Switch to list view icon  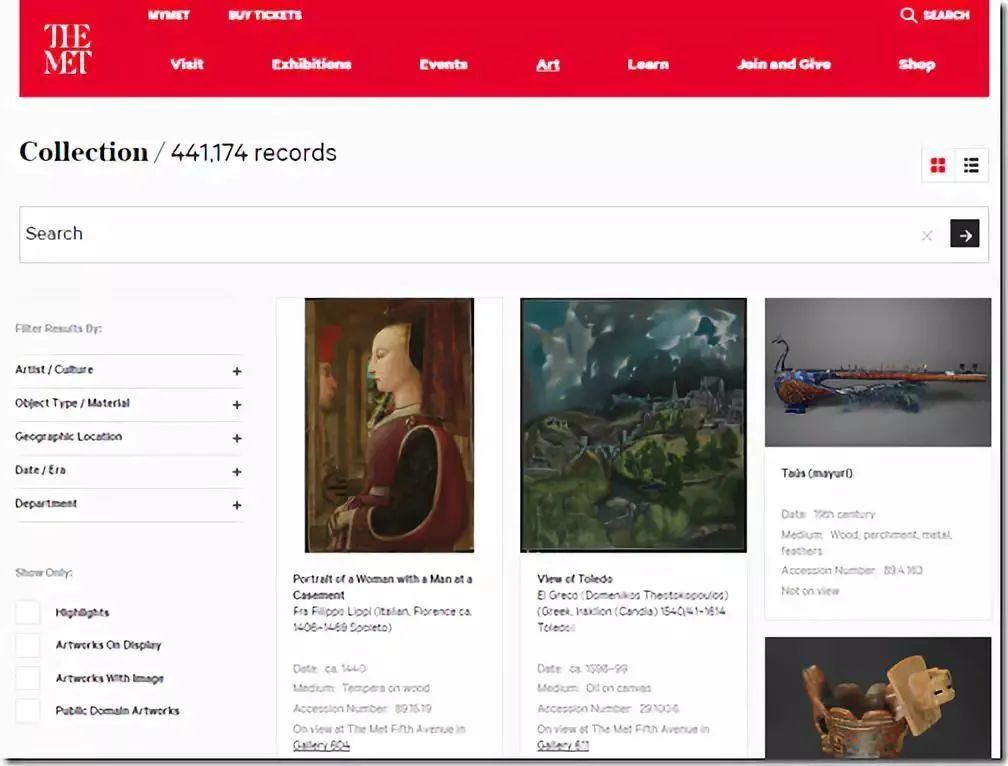(971, 165)
